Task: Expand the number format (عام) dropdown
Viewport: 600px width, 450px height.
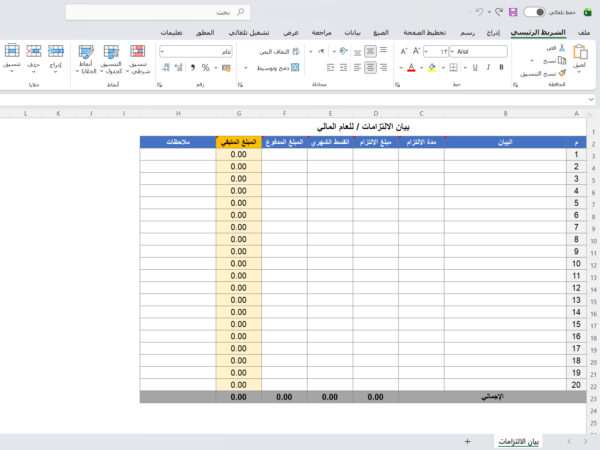Action: [164, 51]
